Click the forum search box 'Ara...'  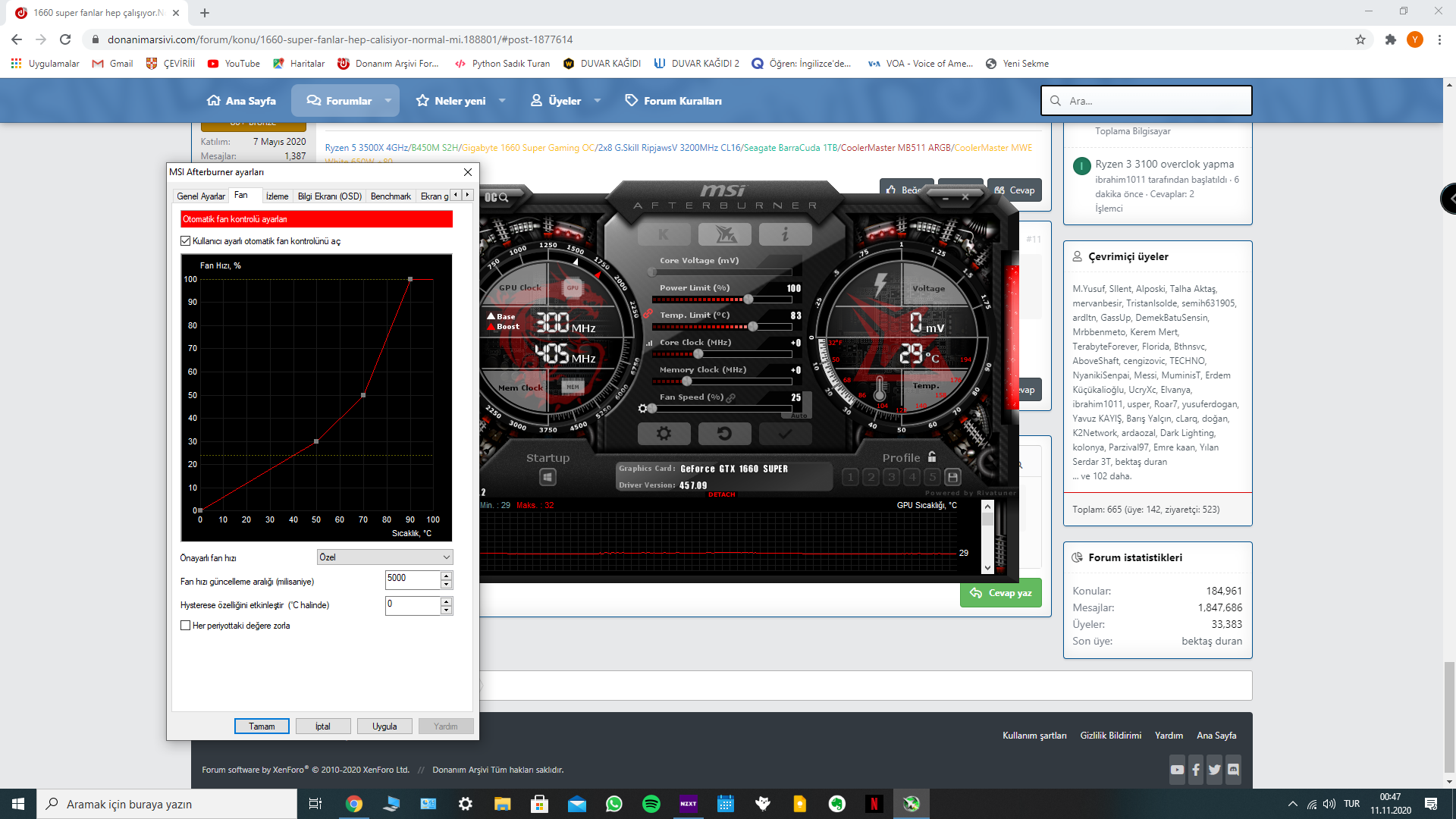[1147, 101]
